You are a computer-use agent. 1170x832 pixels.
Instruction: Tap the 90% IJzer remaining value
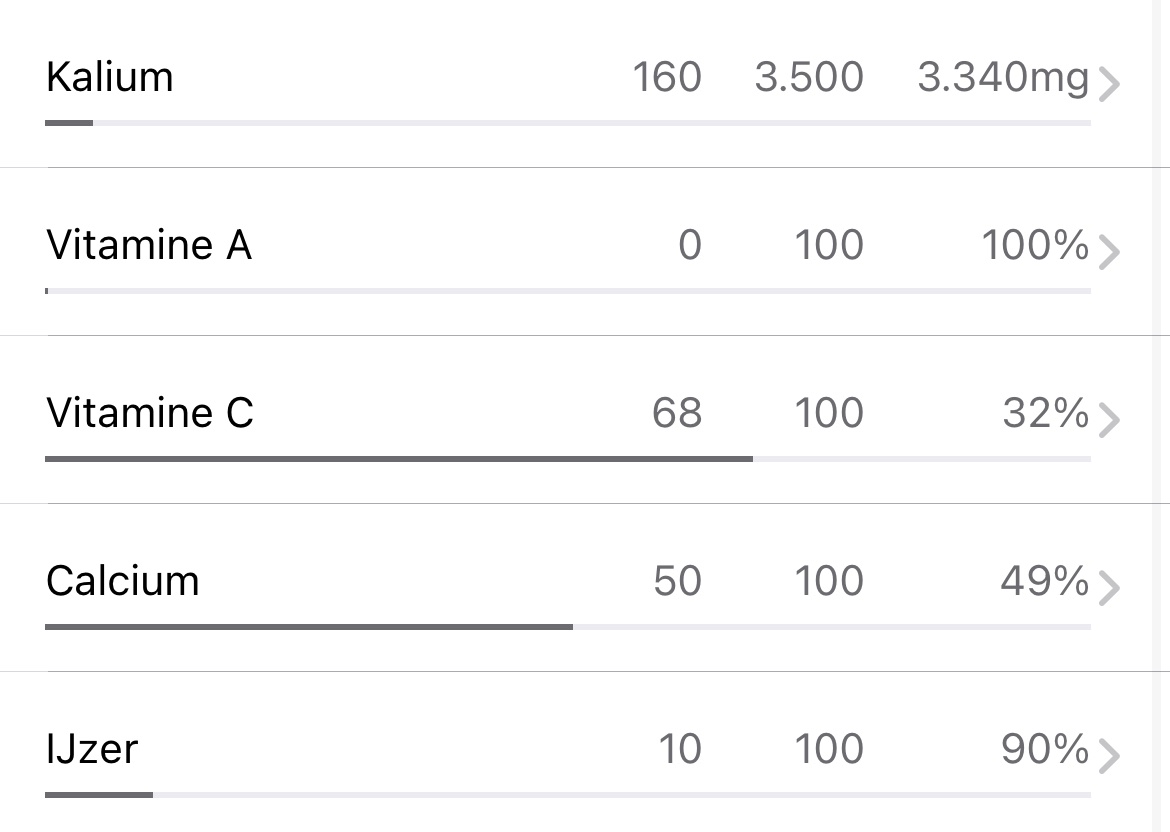coord(1044,749)
